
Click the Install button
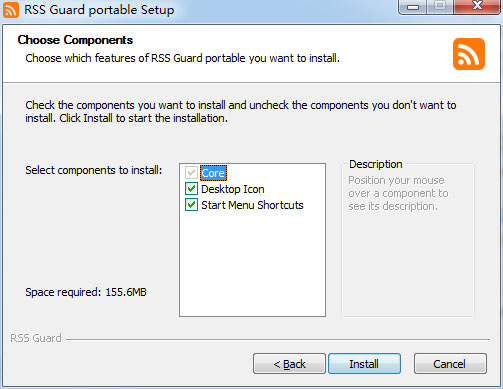pyautogui.click(x=364, y=364)
